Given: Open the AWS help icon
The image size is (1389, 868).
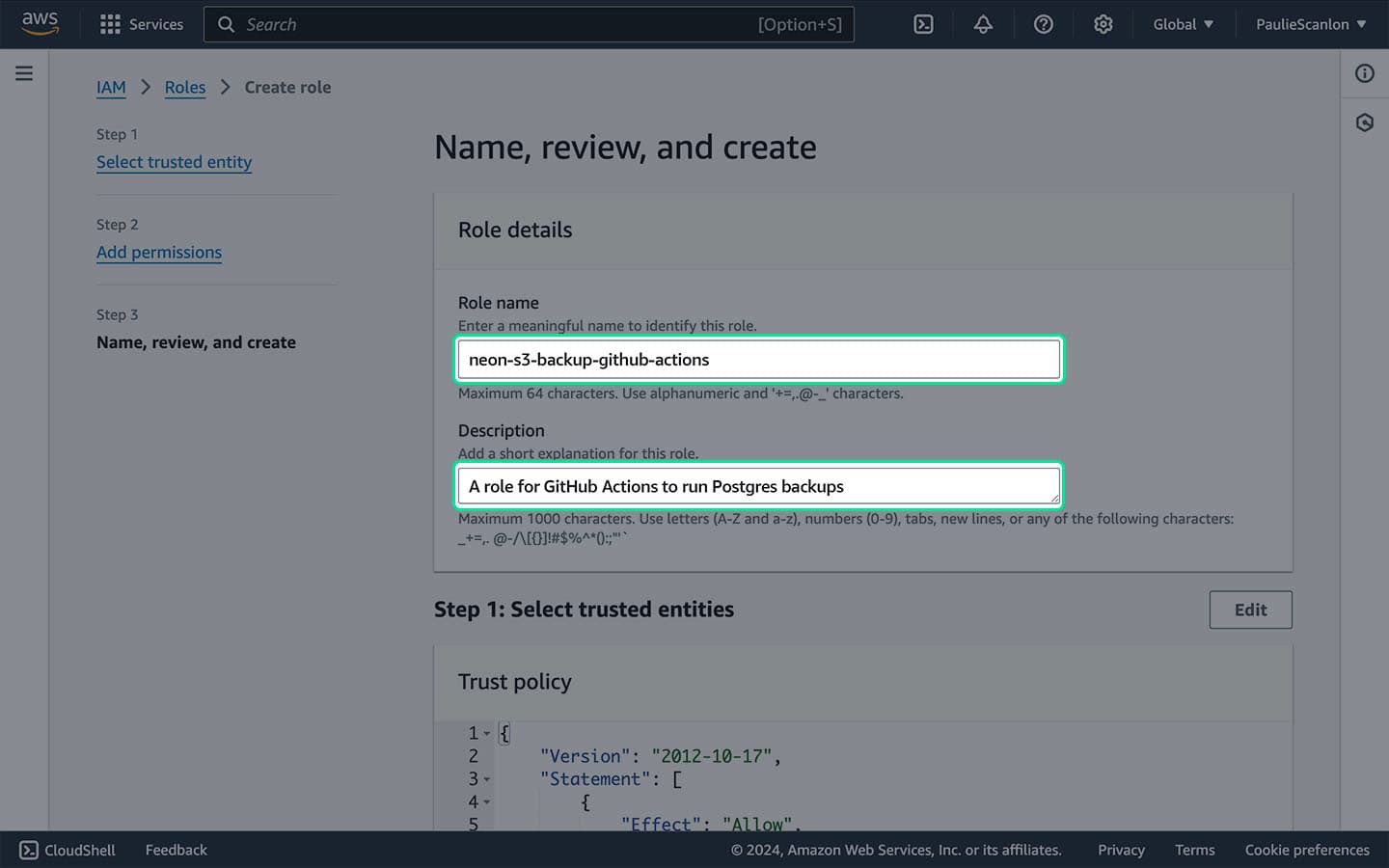Looking at the screenshot, I should coord(1043,24).
